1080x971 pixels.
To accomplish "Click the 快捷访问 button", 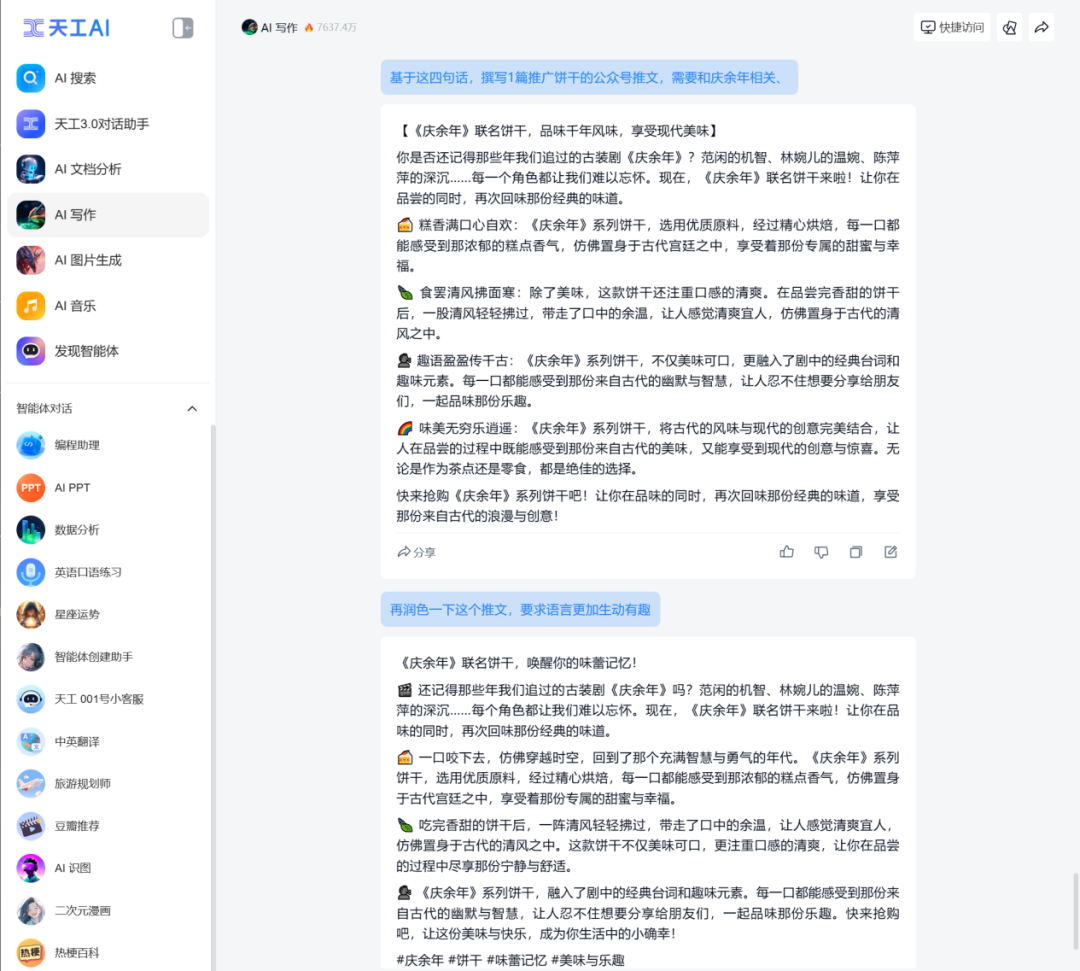I will pyautogui.click(x=952, y=28).
